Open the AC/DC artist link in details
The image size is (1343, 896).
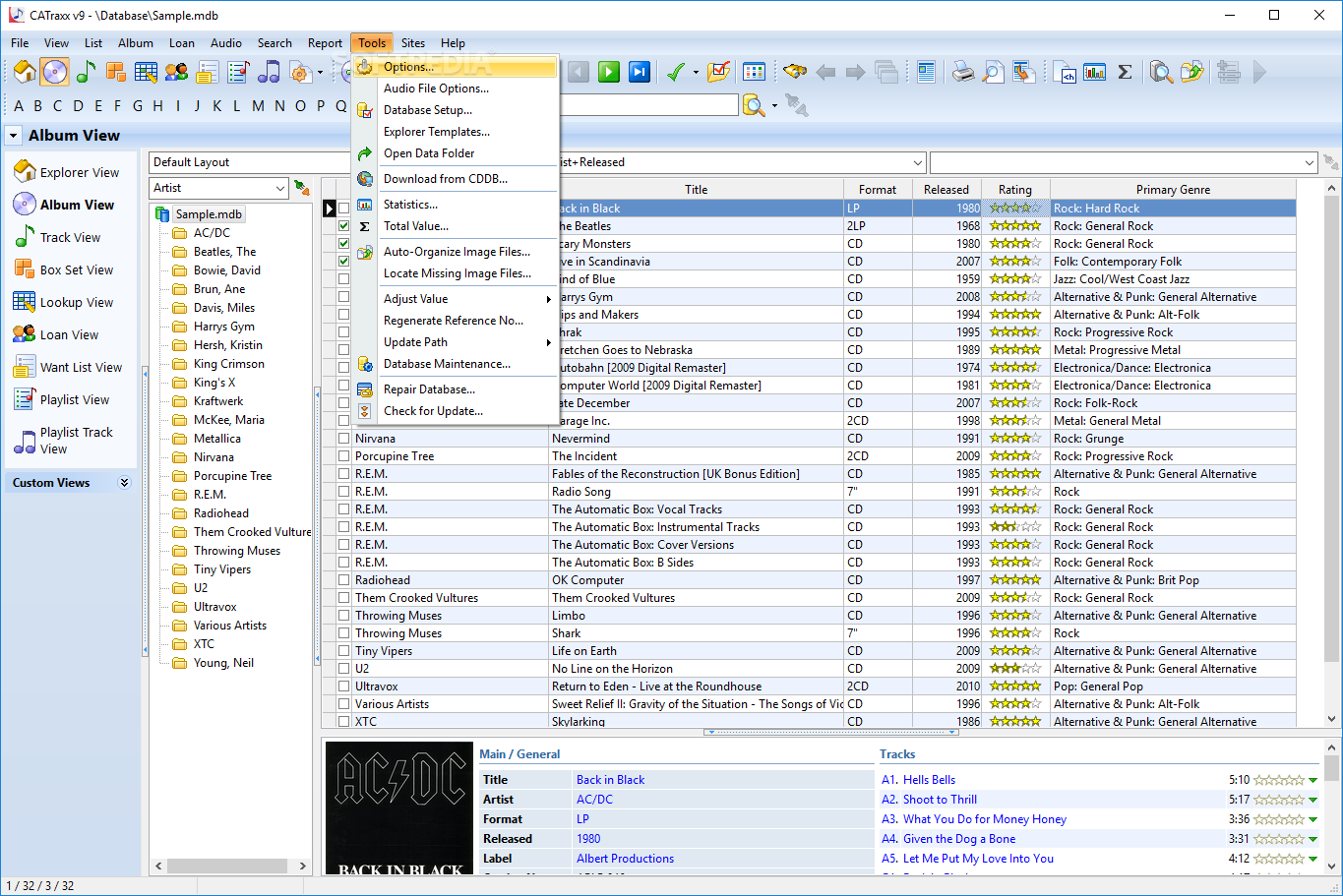[x=594, y=800]
